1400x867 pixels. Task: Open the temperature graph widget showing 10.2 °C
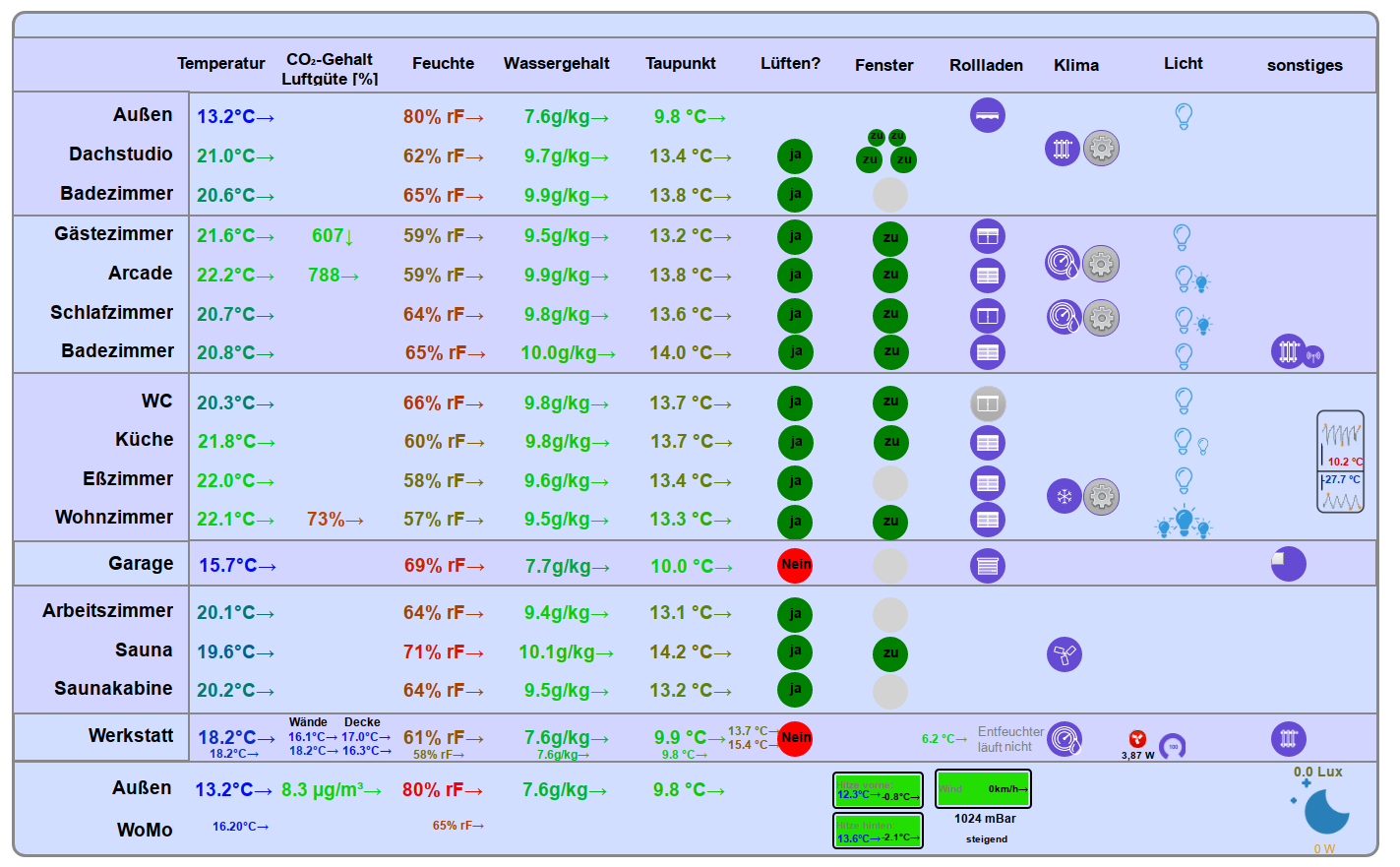point(1341,462)
